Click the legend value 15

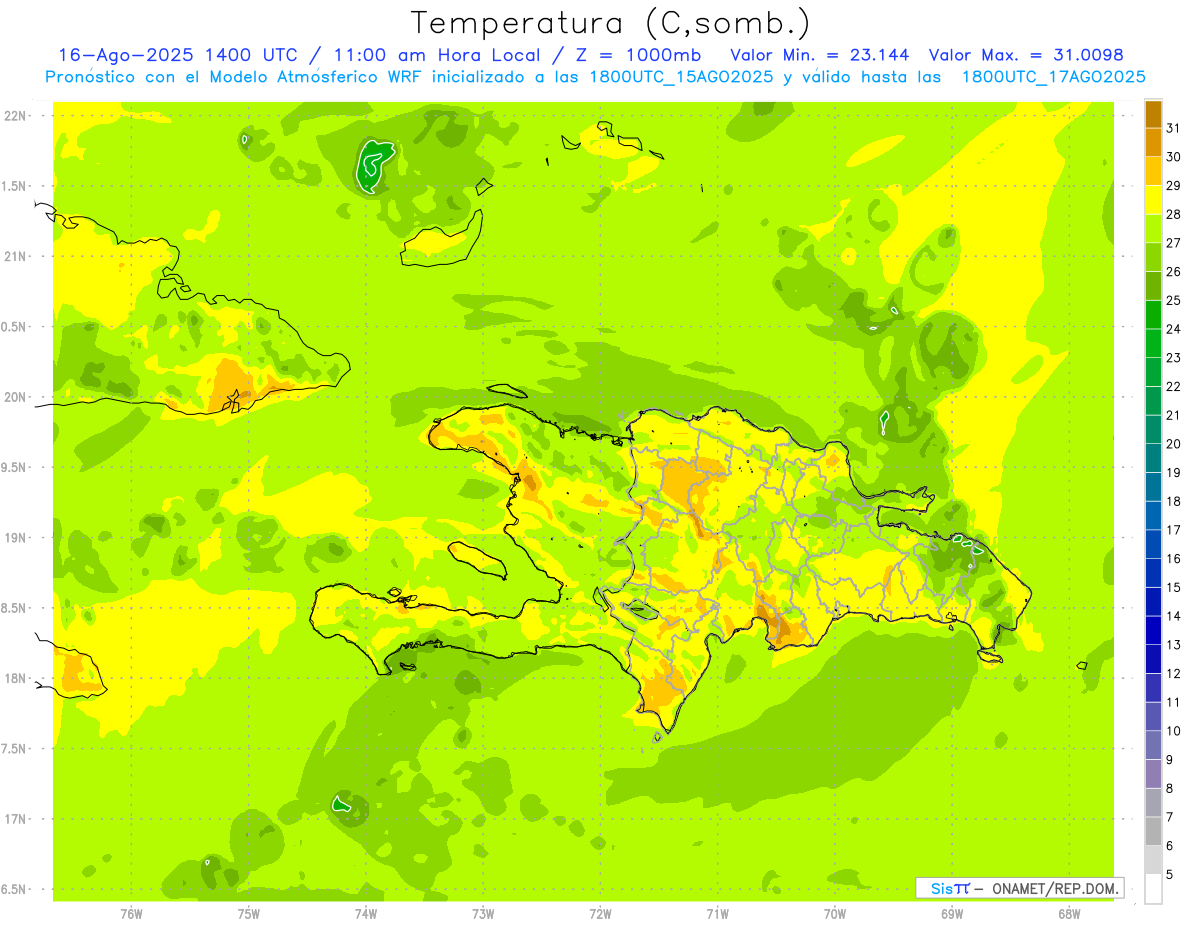coord(1174,587)
